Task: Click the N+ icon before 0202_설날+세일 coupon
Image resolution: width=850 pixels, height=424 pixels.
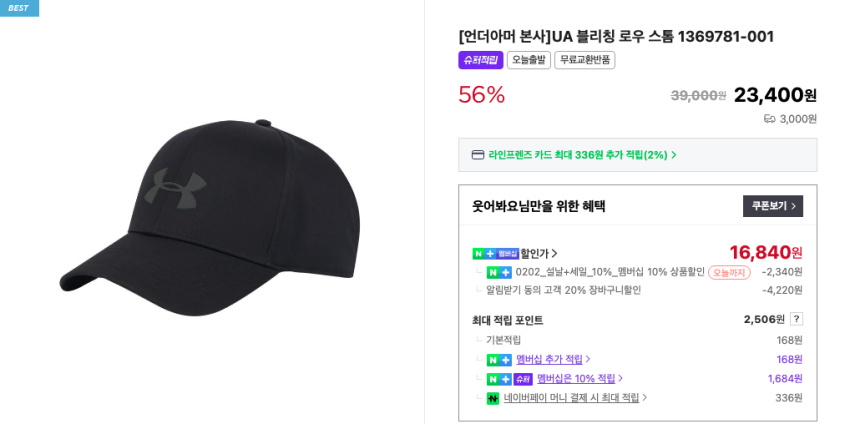Action: 499,272
